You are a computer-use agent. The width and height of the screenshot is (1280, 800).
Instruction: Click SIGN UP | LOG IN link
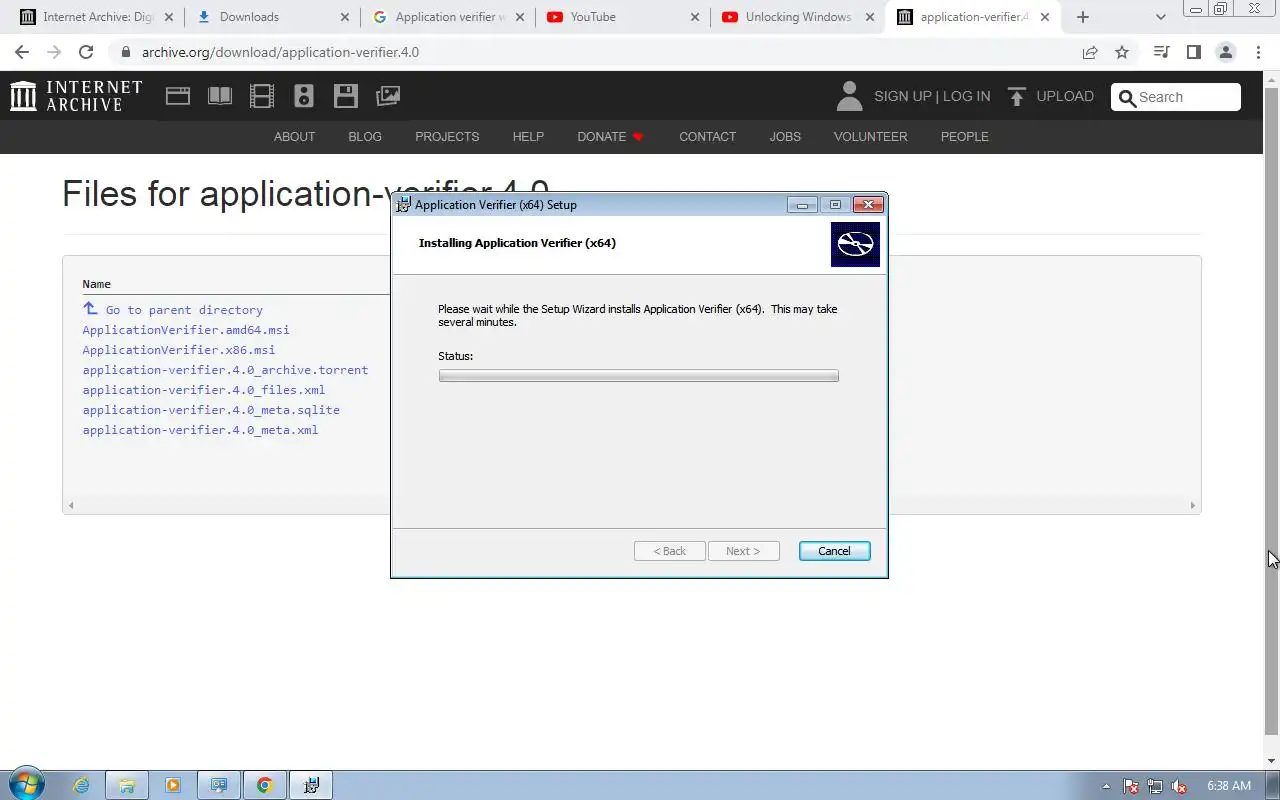click(x=932, y=96)
